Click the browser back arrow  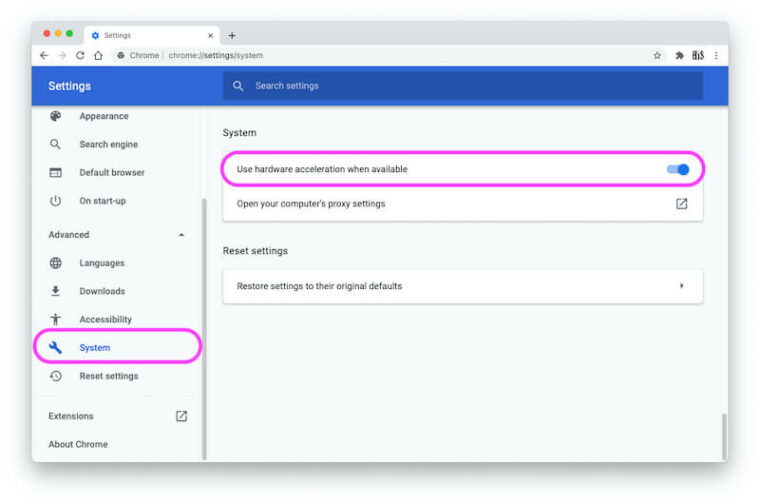tap(44, 56)
